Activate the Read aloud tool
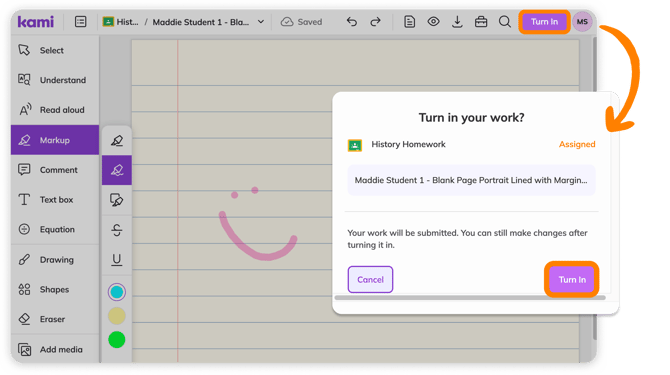 pos(55,110)
